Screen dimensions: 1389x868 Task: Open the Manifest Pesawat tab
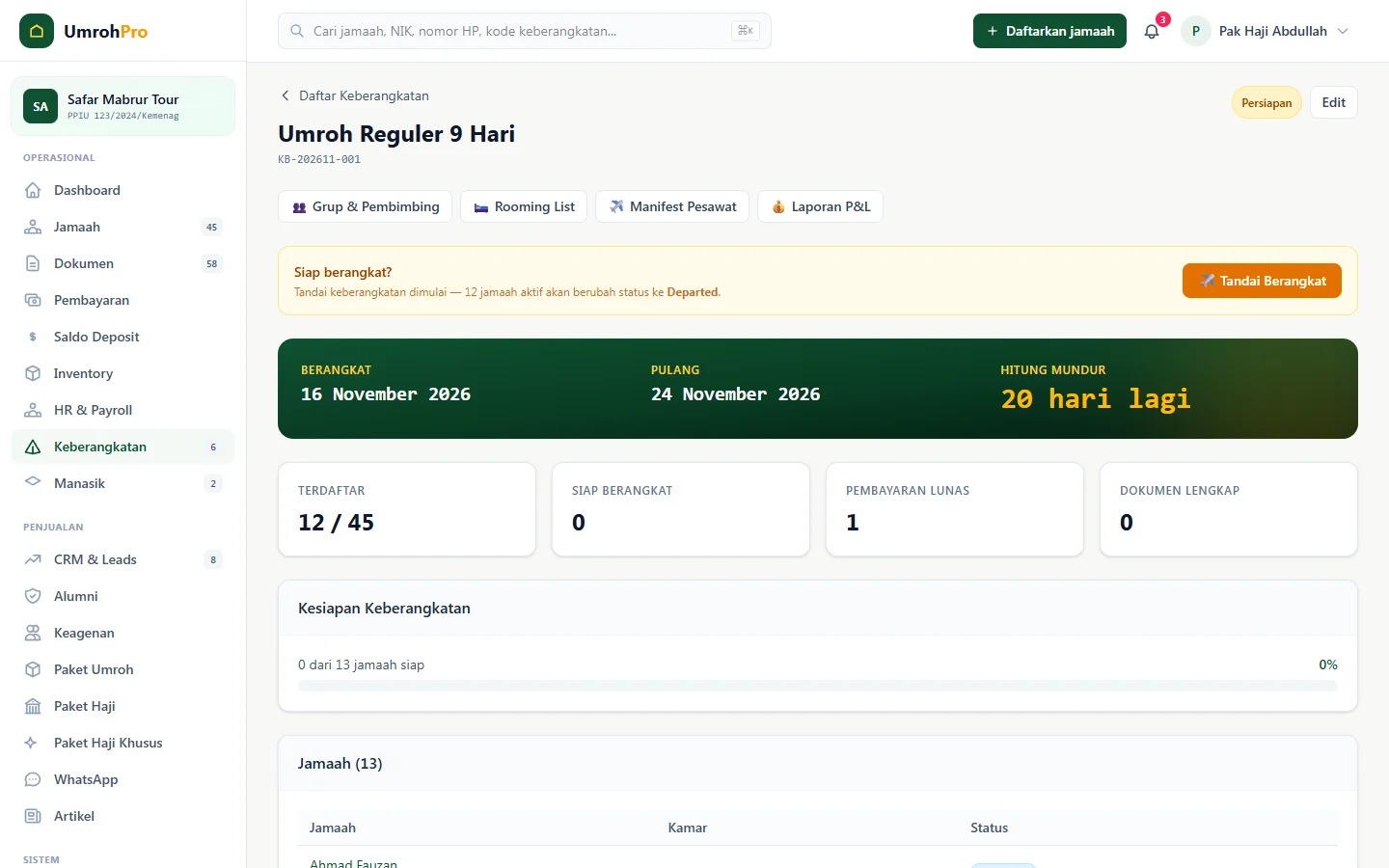(672, 206)
